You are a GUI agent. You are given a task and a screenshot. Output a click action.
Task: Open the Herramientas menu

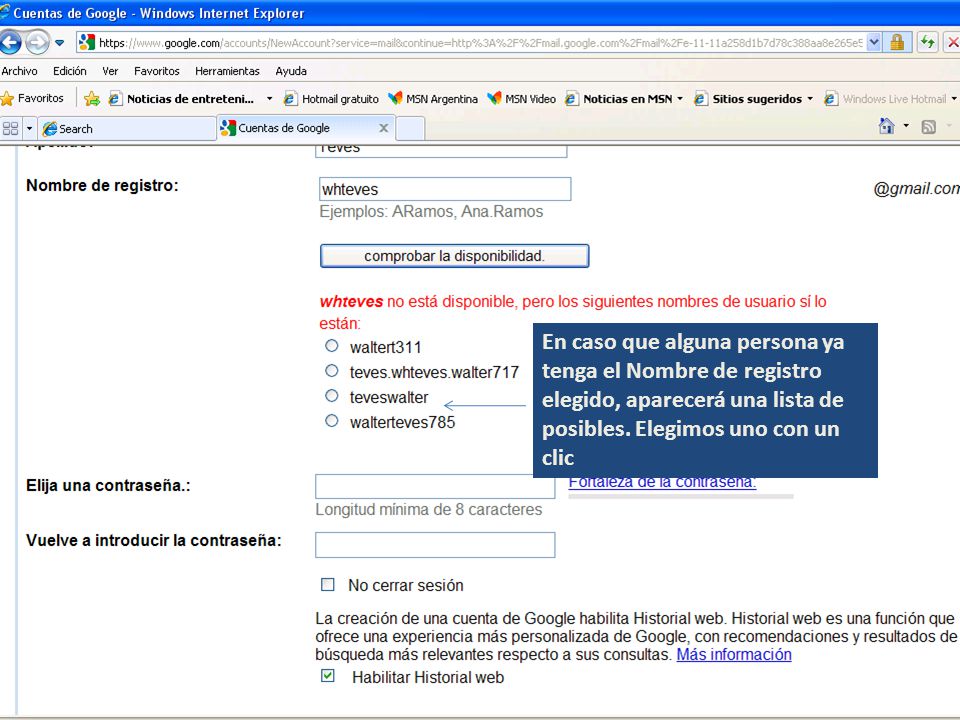click(x=227, y=71)
